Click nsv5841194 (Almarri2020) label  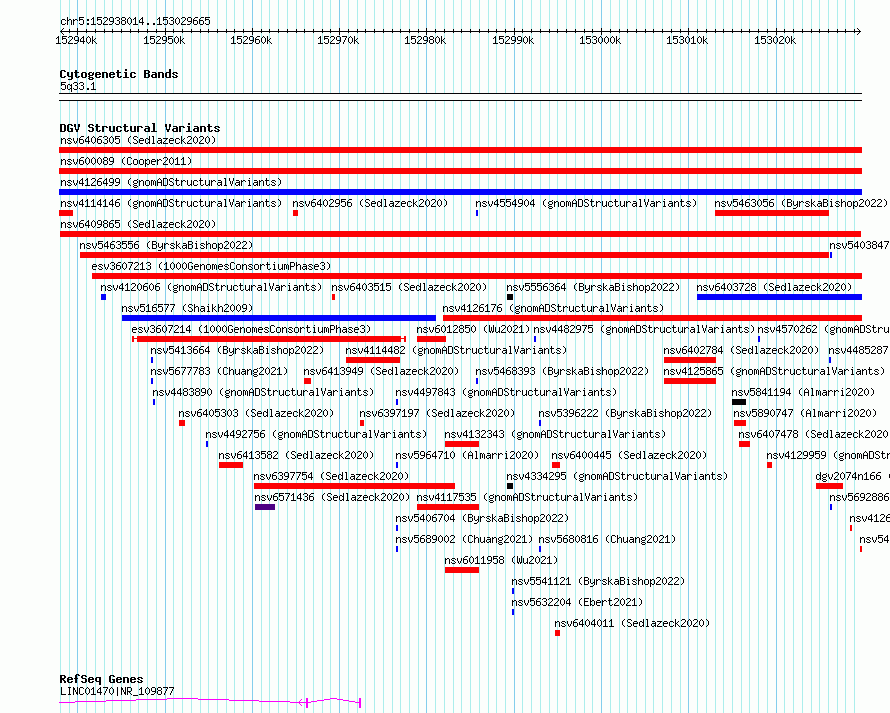tap(803, 392)
